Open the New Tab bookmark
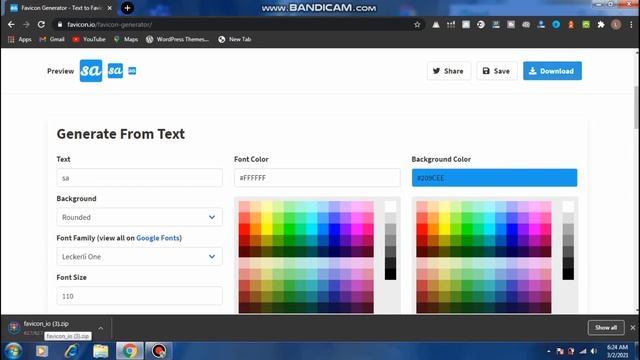Image resolution: width=640 pixels, height=360 pixels. point(235,39)
